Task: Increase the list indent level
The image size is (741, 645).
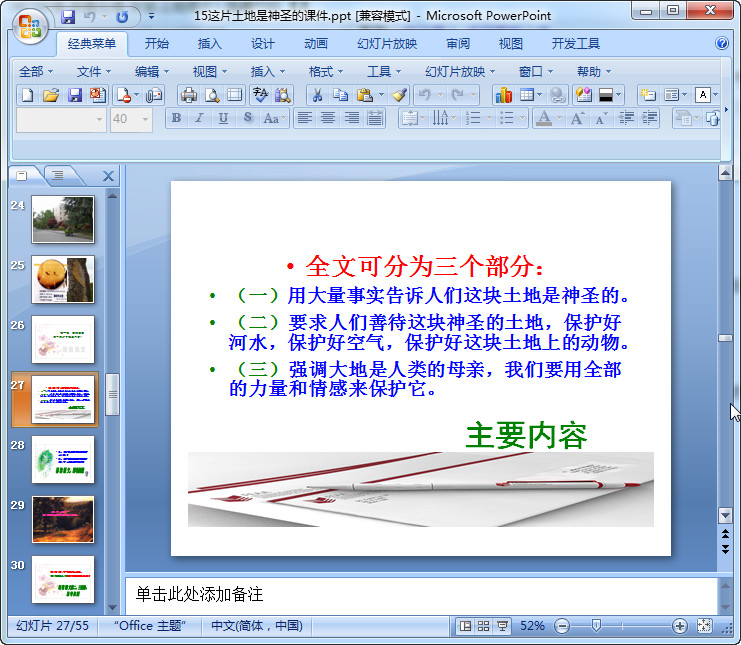Action: tap(650, 118)
